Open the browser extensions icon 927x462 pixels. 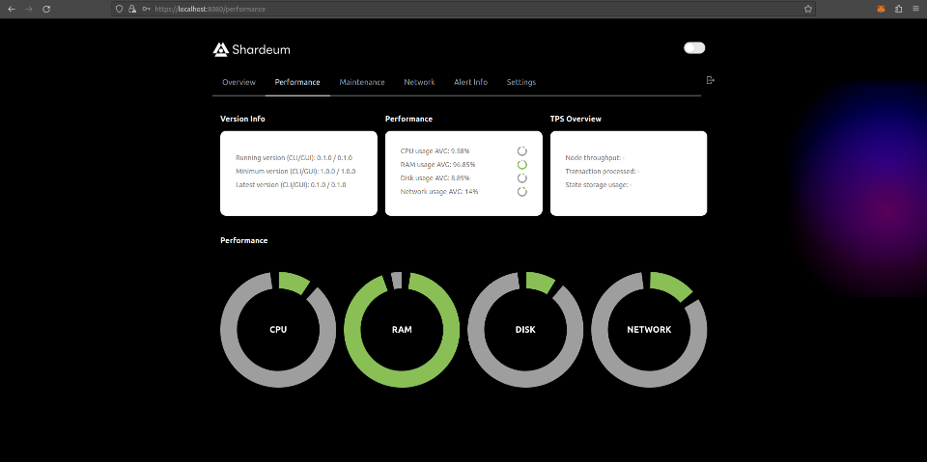880,8
